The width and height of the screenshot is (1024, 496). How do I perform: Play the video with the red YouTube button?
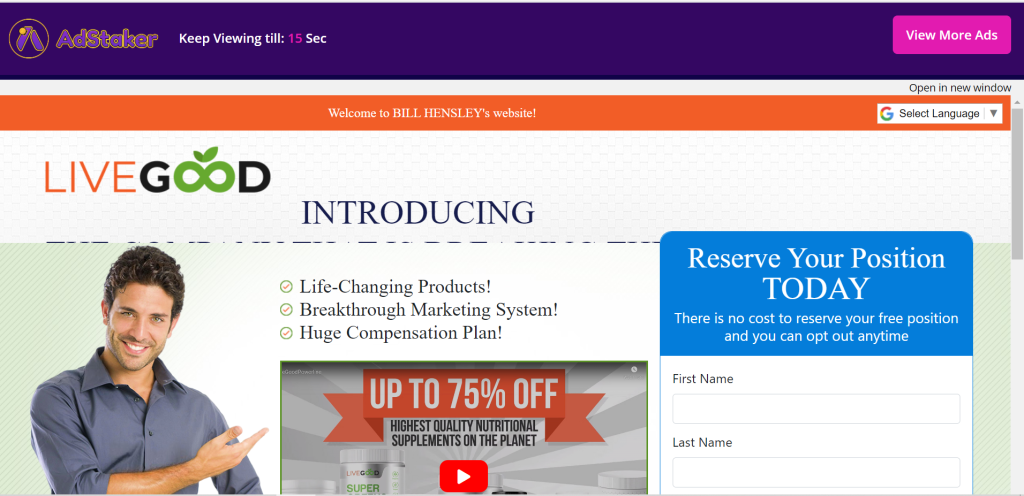pos(464,476)
